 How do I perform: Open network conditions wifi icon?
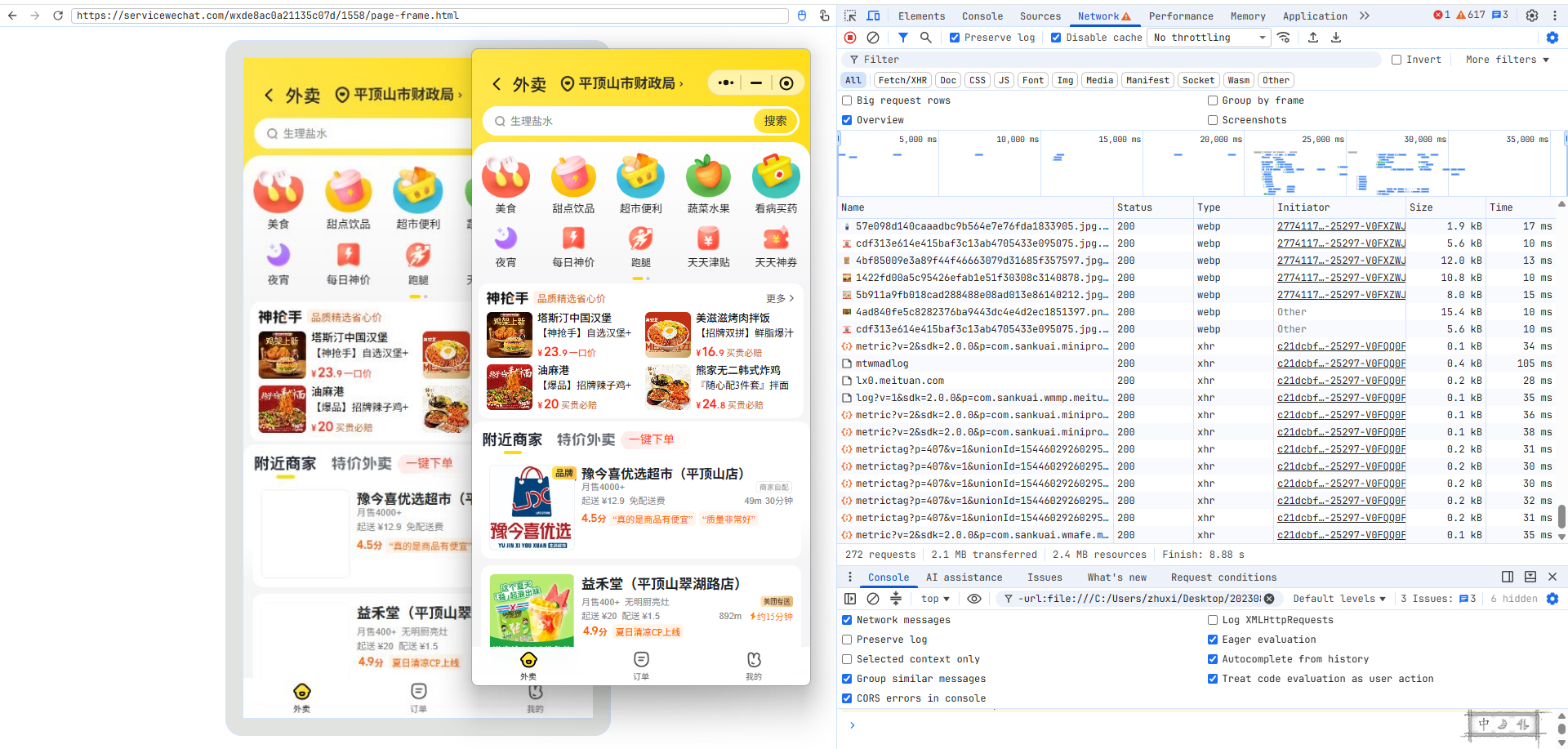point(1284,38)
